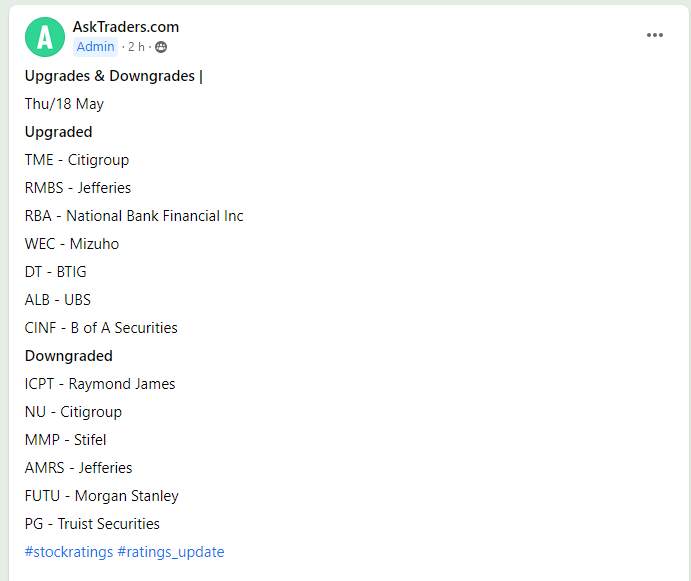Click the "Downgraded" section heading
Screen dimensions: 691x581
coord(68,356)
